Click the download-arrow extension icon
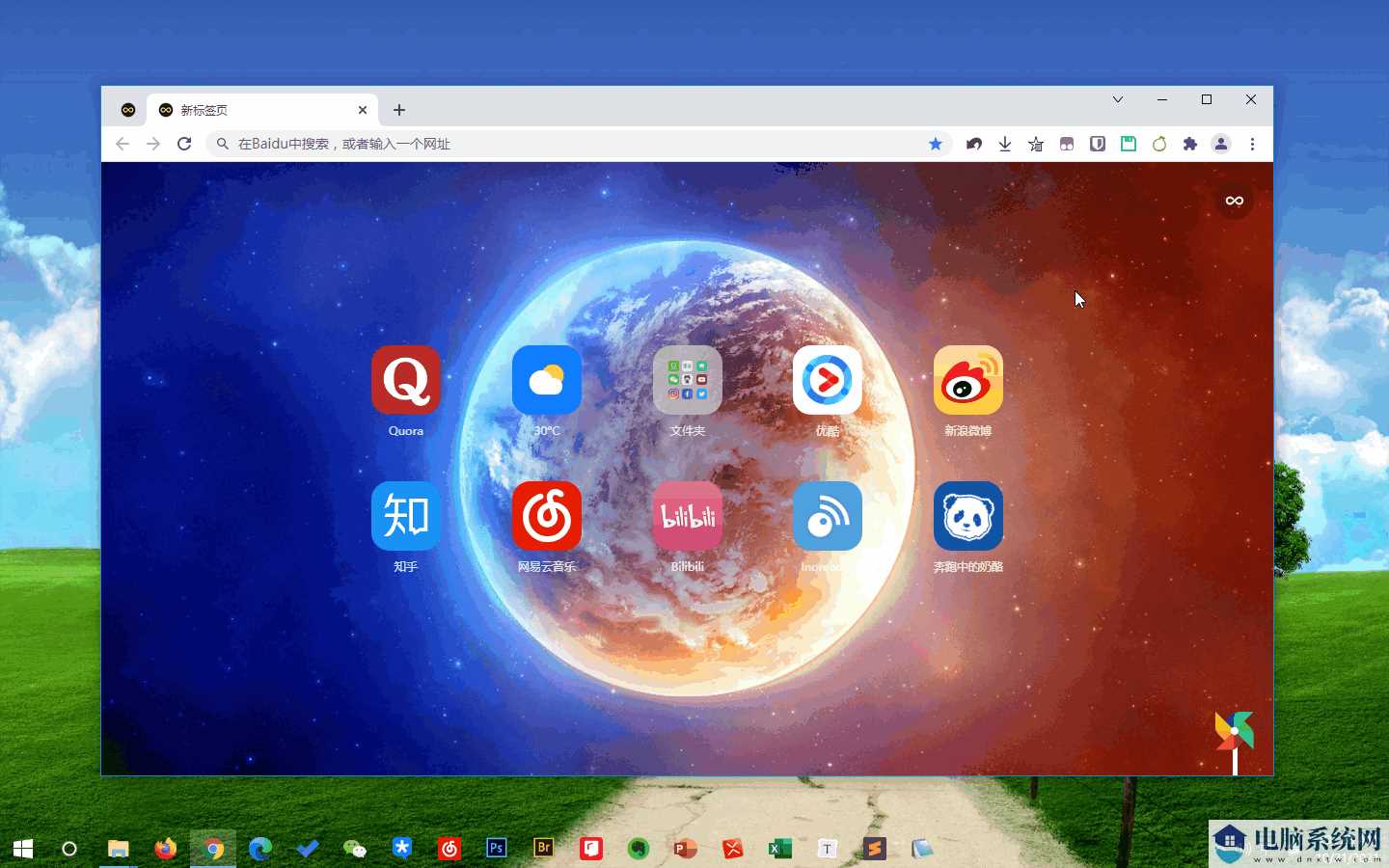The height and width of the screenshot is (868, 1389). point(1005,144)
